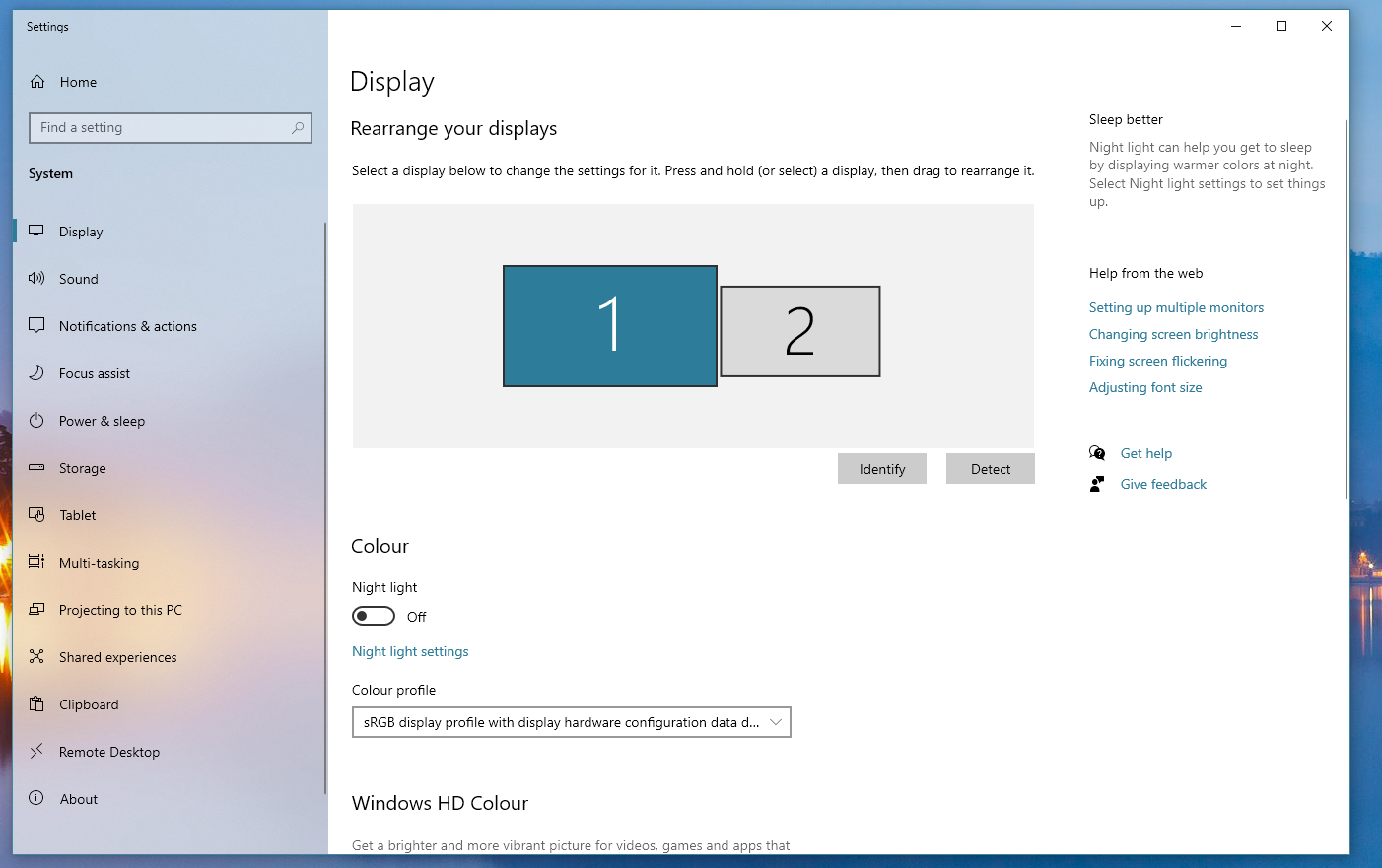Screen dimensions: 1382x868
Task: Click the Notifications & actions icon
Action: click(x=36, y=325)
